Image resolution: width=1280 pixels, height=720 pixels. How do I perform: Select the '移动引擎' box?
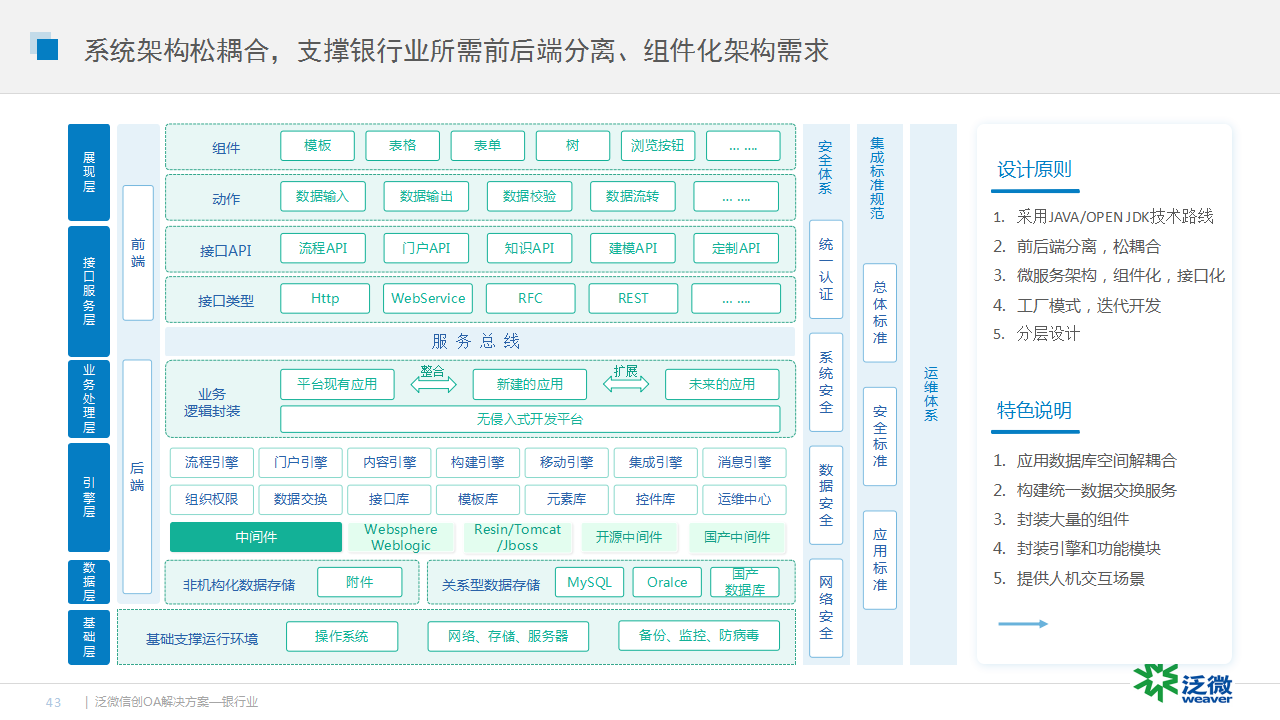567,462
